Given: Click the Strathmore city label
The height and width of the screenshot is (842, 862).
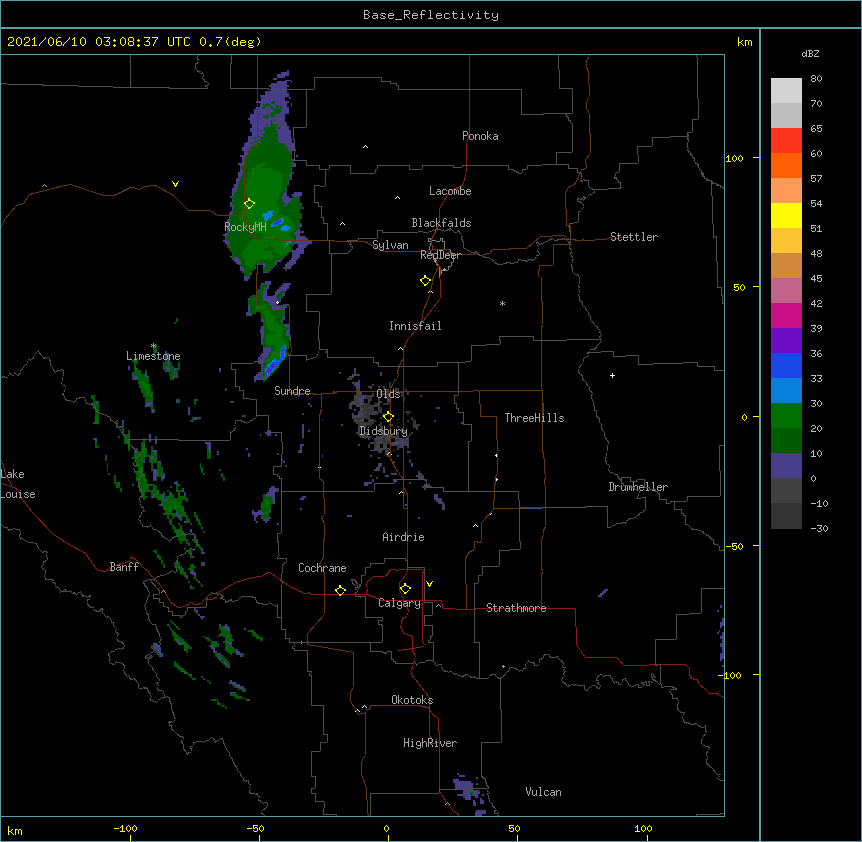Looking at the screenshot, I should click(x=516, y=608).
